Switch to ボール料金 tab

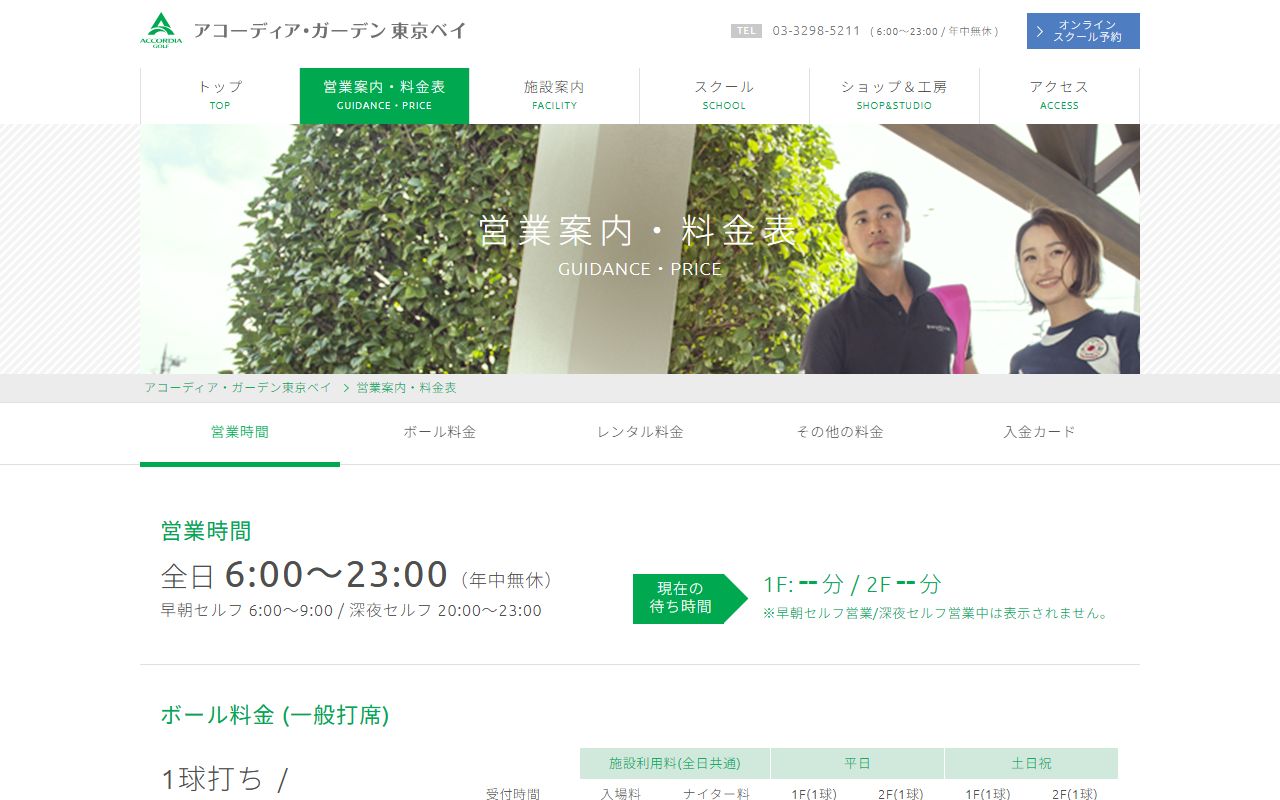pyautogui.click(x=440, y=433)
